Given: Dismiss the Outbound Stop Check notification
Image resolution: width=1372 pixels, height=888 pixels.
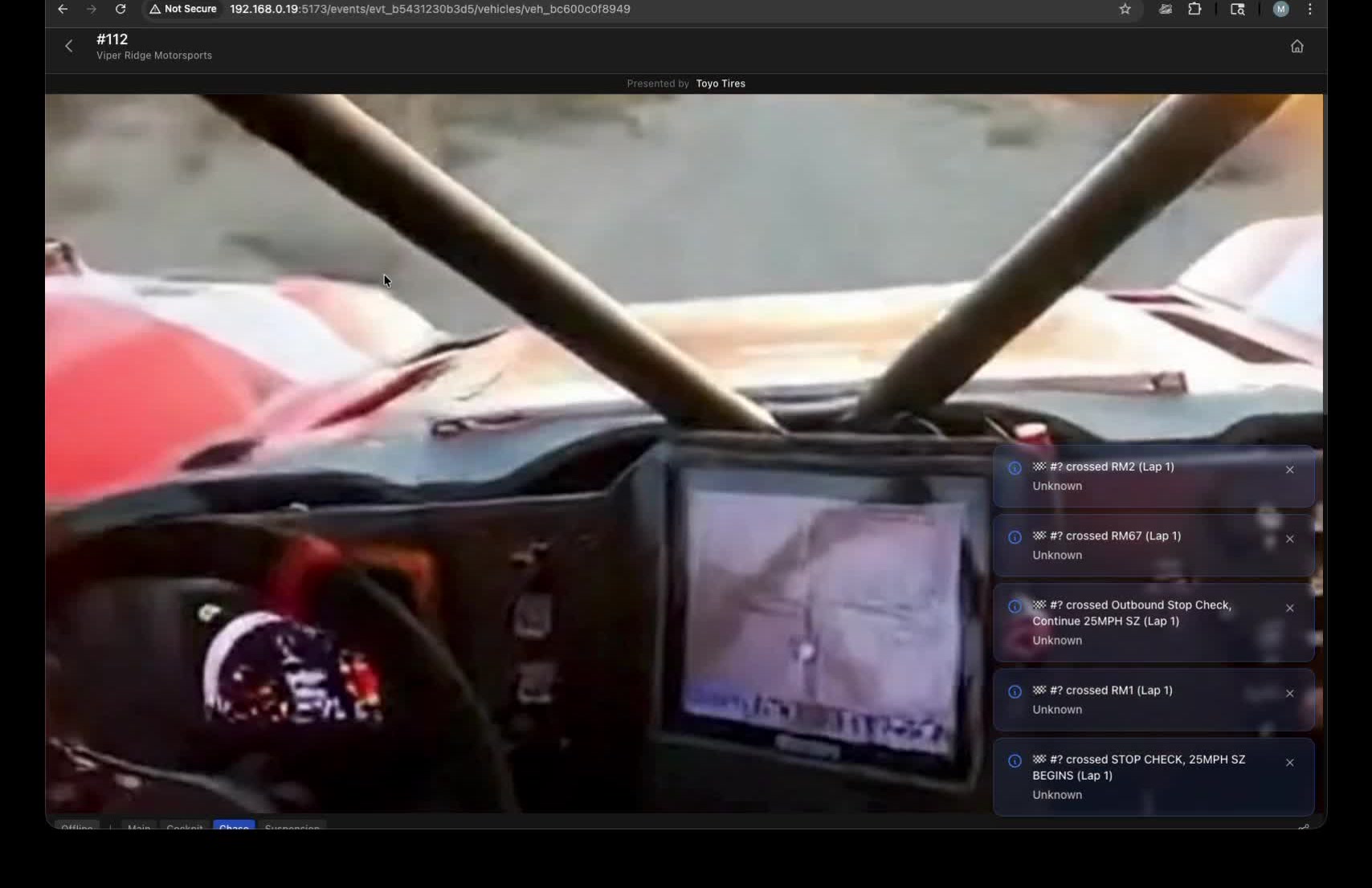Looking at the screenshot, I should tap(1290, 608).
